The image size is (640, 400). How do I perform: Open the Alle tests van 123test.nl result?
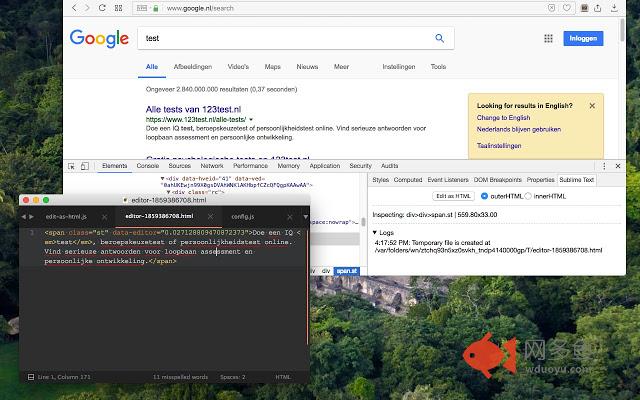tap(193, 109)
